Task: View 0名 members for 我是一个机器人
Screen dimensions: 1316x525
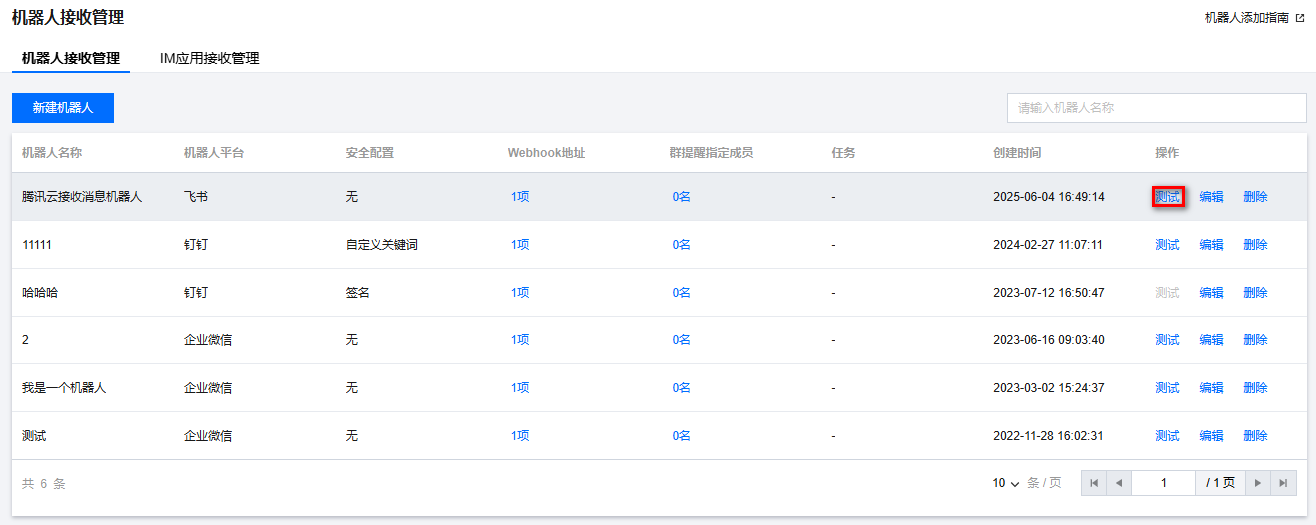Action: (x=681, y=388)
